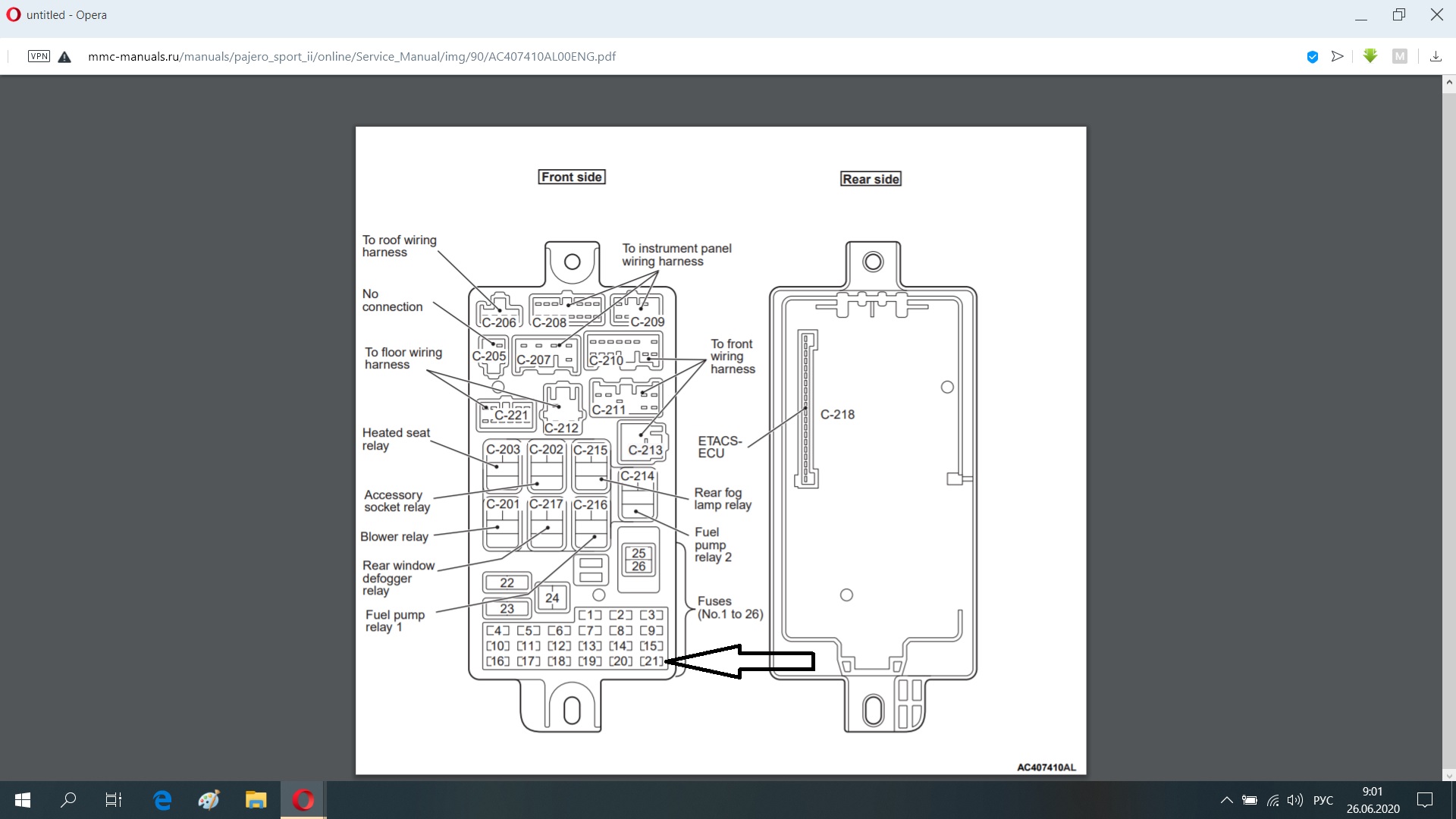Open Task View on the taskbar

tap(114, 800)
